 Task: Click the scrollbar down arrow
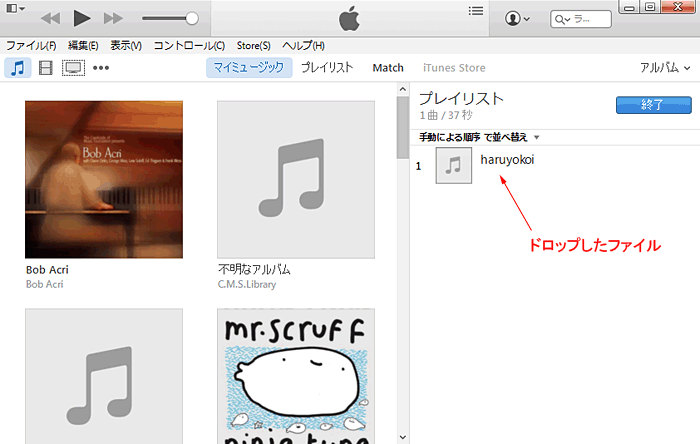(403, 438)
